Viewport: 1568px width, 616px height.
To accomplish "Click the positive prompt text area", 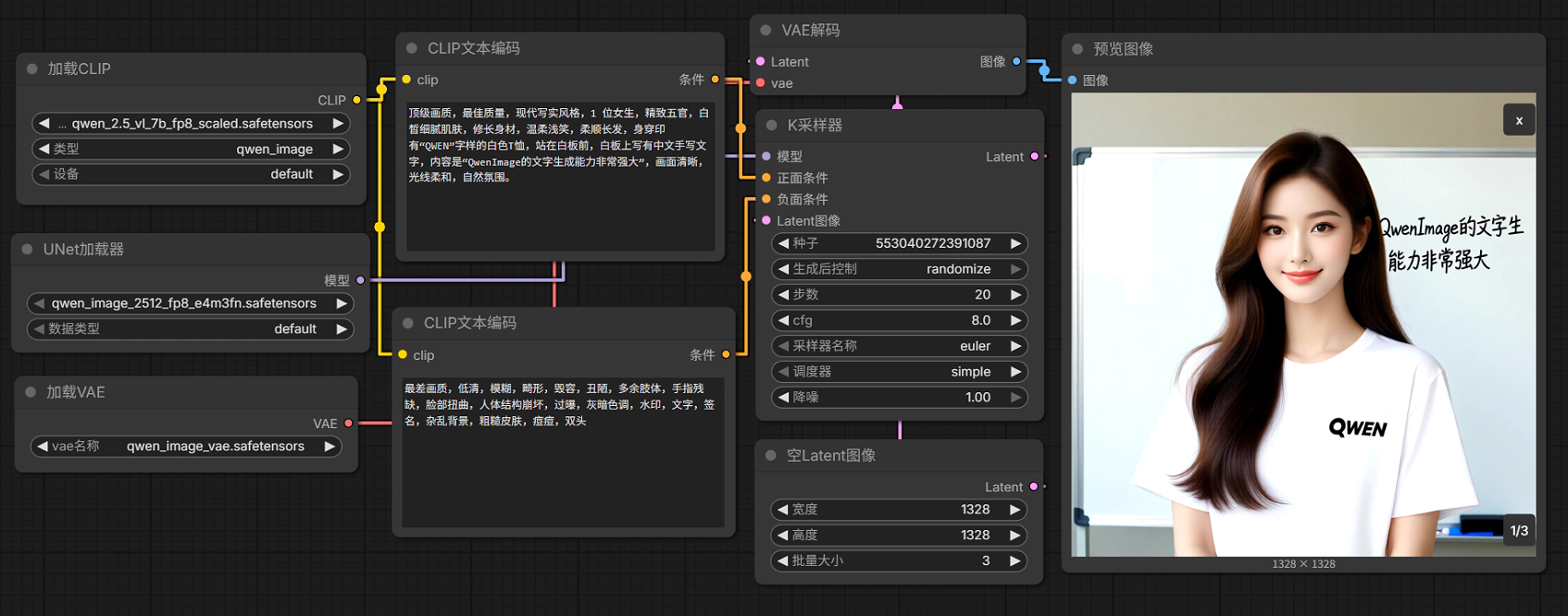I will pos(560,176).
